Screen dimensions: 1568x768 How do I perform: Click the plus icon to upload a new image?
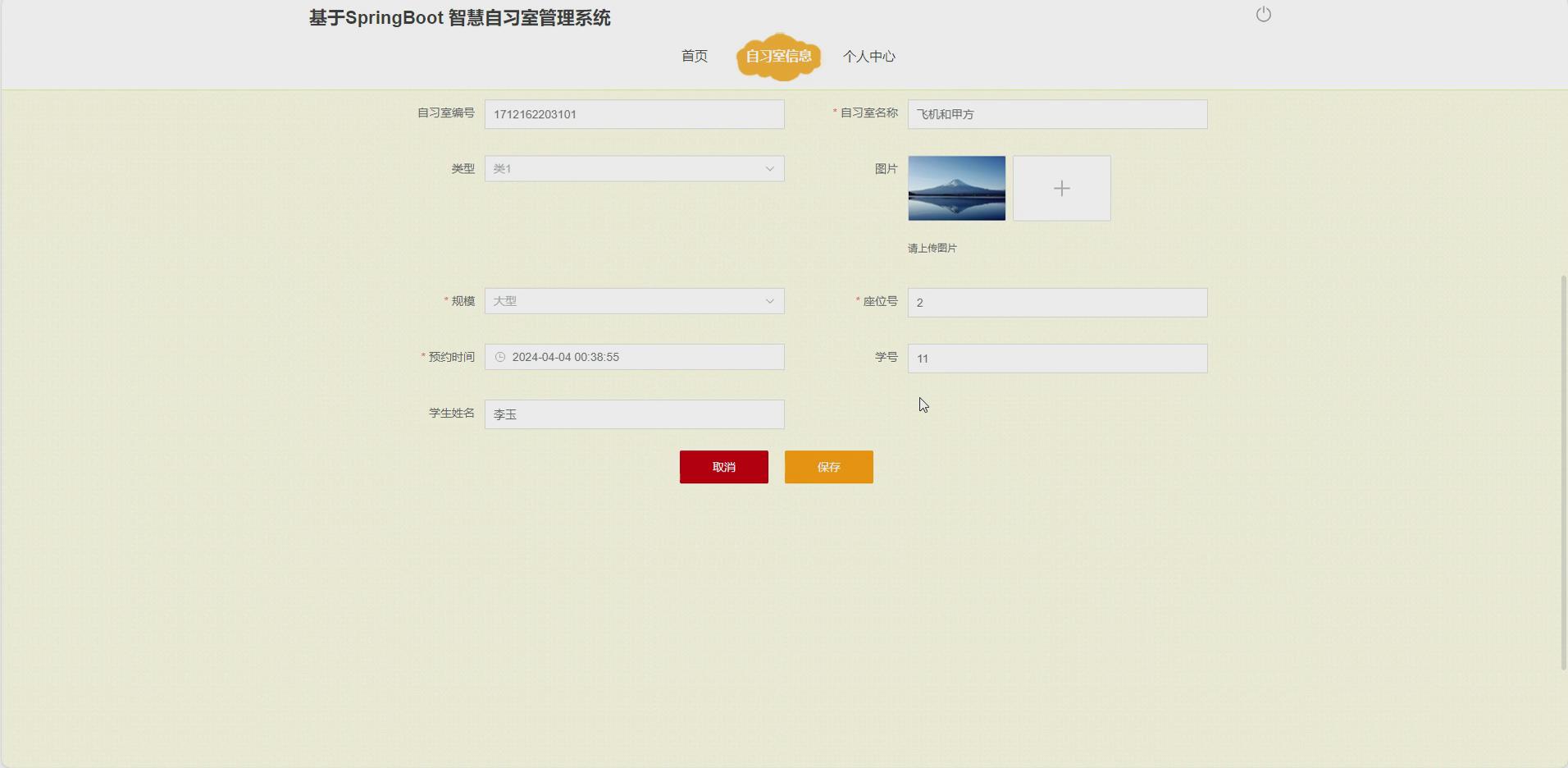click(x=1061, y=188)
